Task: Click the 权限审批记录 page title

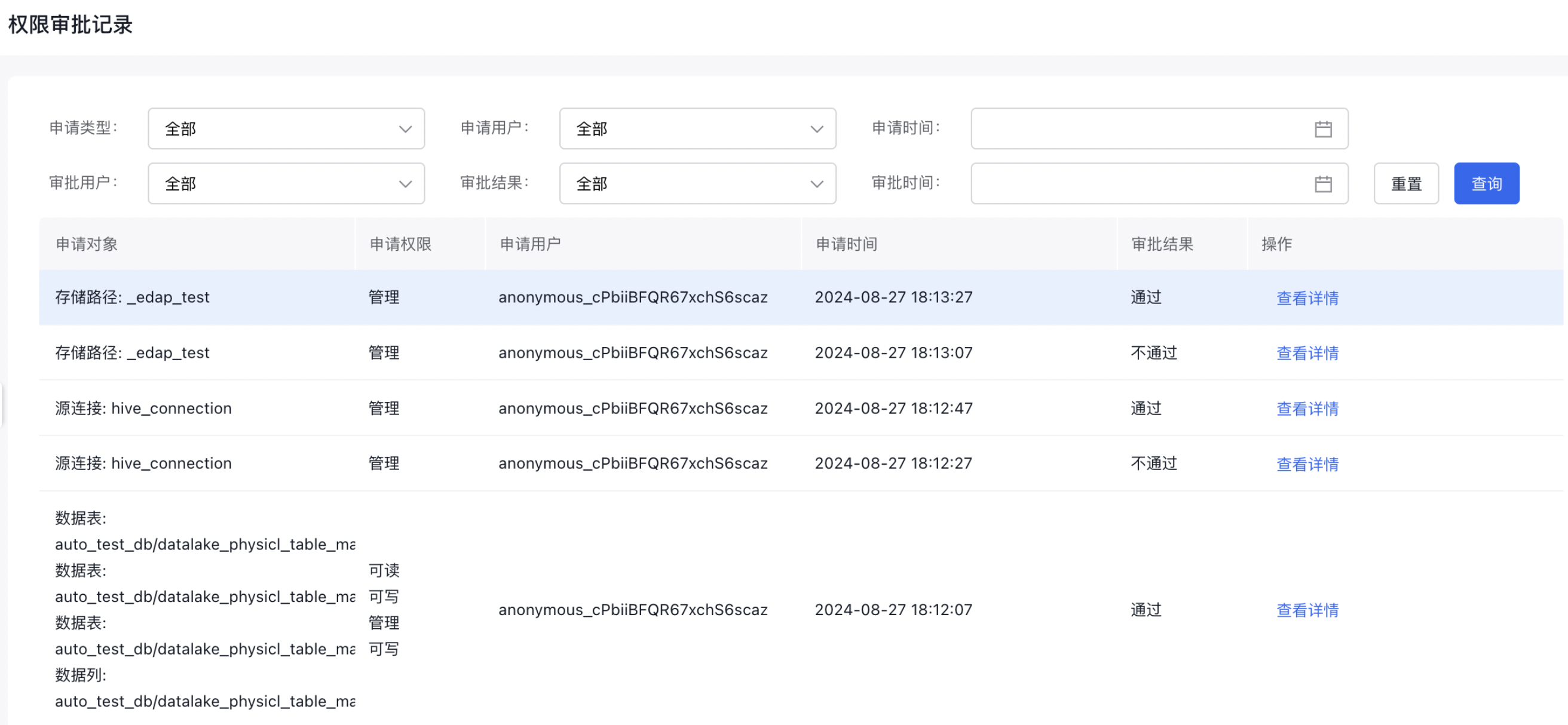Action: point(71,25)
